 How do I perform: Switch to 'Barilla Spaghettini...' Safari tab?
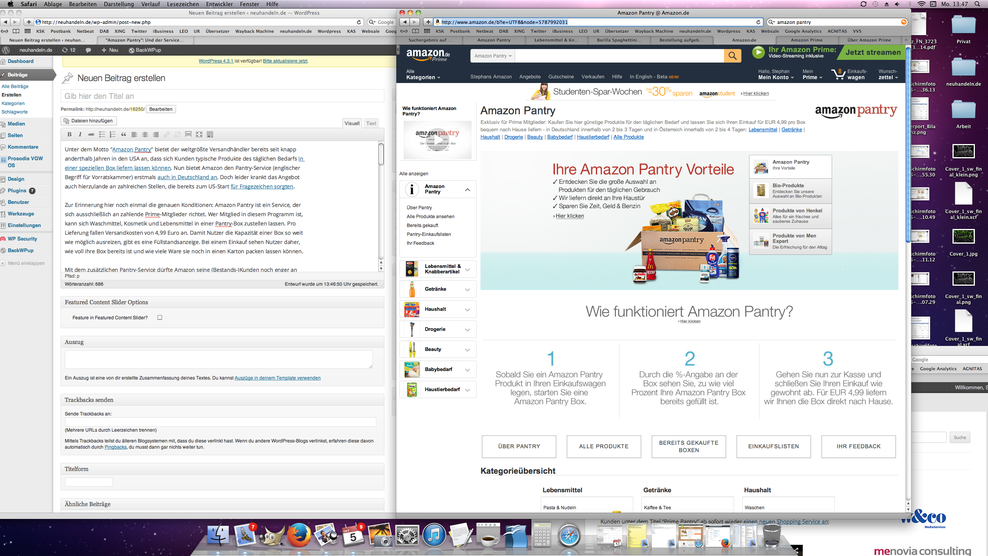point(618,40)
